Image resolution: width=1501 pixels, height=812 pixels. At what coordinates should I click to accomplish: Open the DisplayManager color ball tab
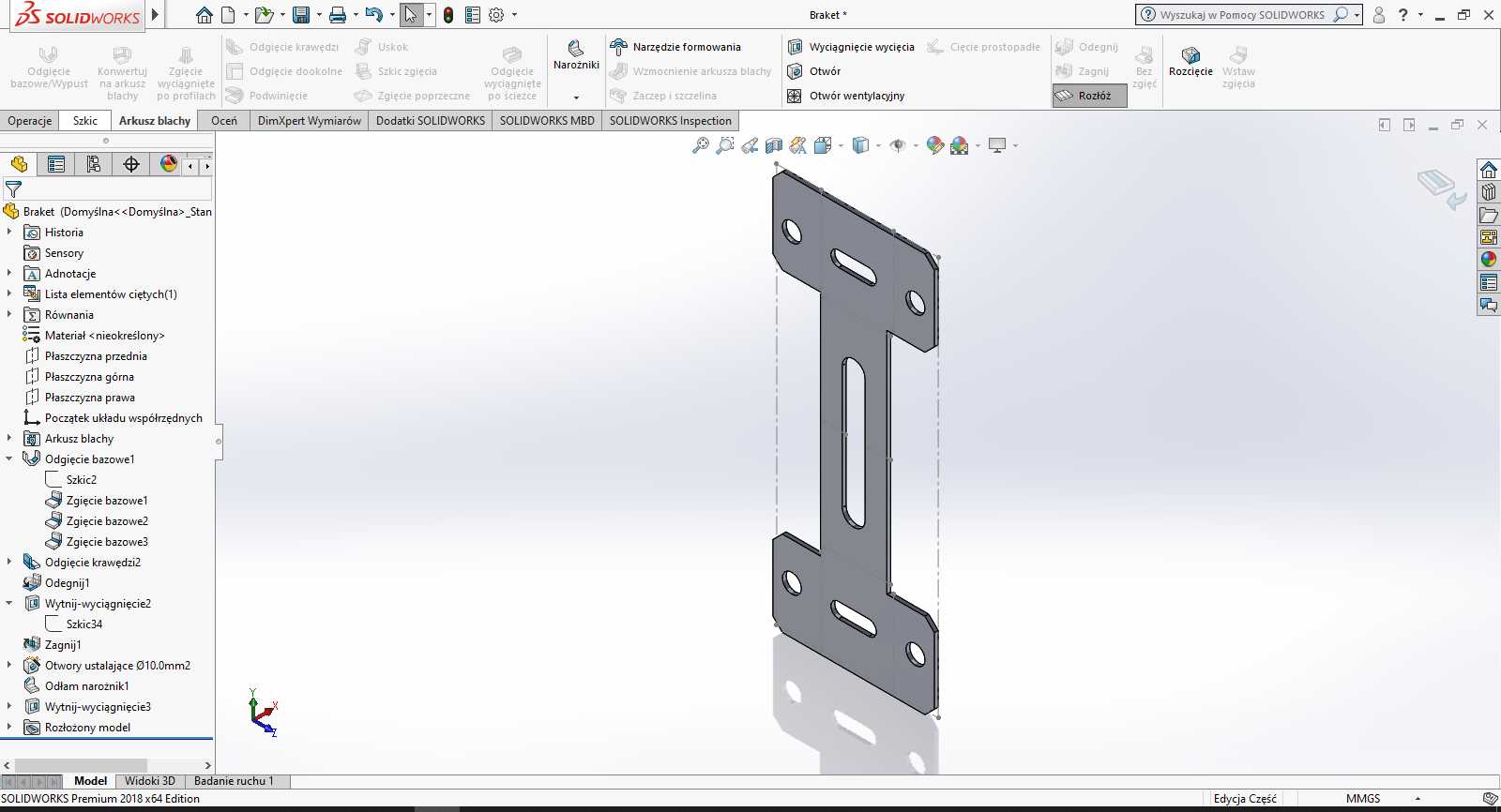point(169,164)
